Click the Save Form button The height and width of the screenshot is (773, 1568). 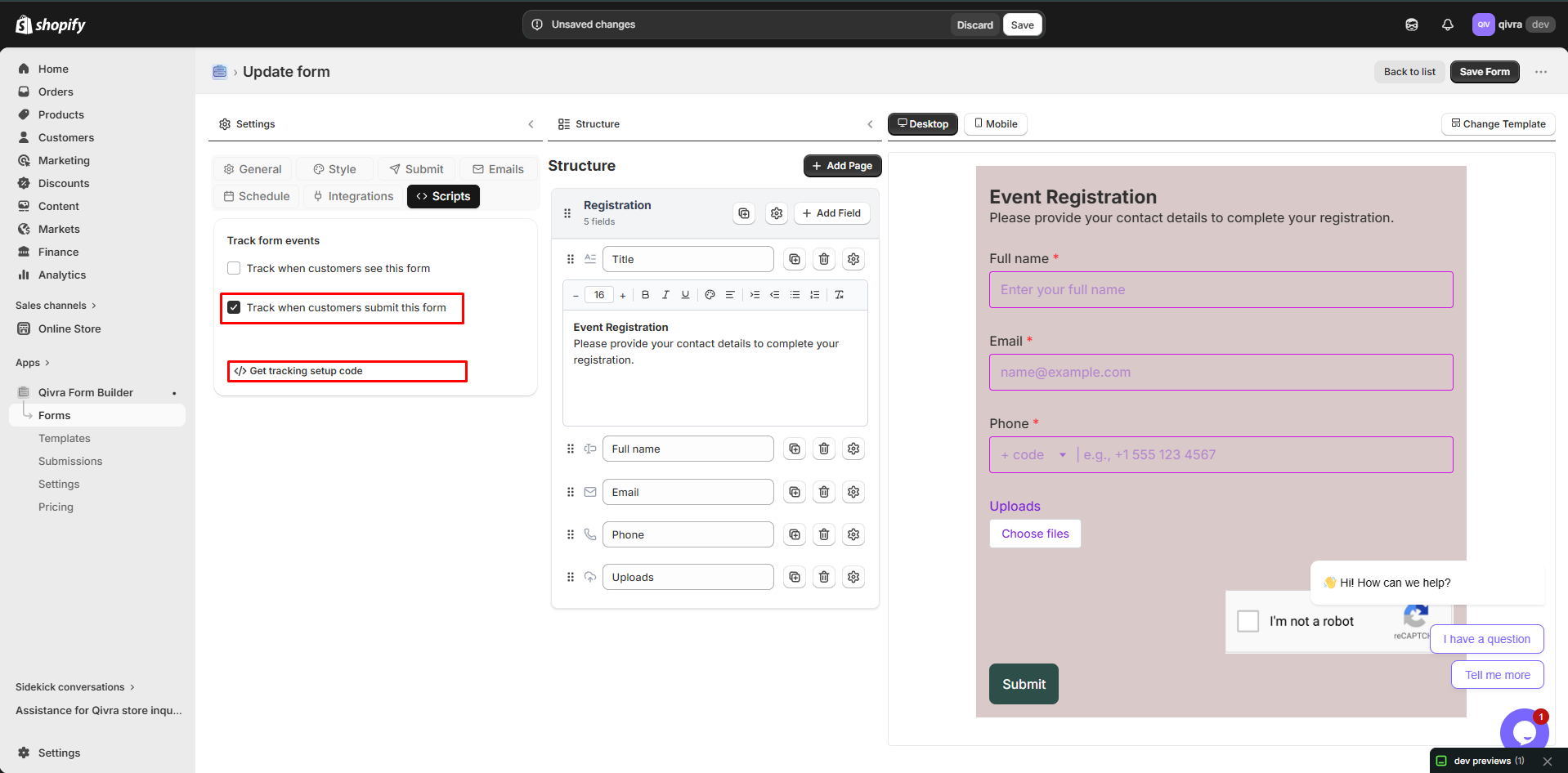click(1485, 72)
